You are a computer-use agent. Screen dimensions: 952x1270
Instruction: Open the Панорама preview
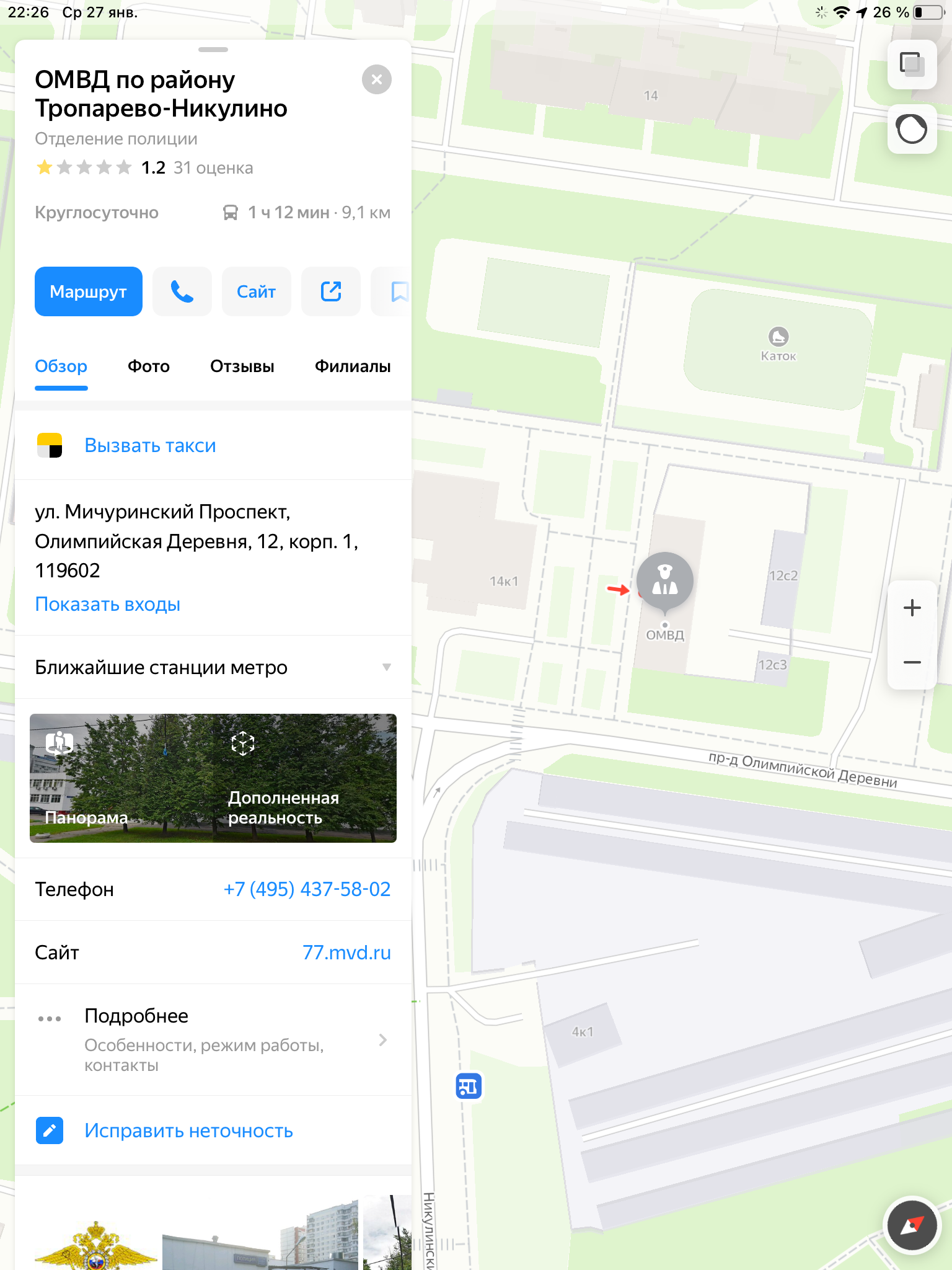click(x=121, y=778)
